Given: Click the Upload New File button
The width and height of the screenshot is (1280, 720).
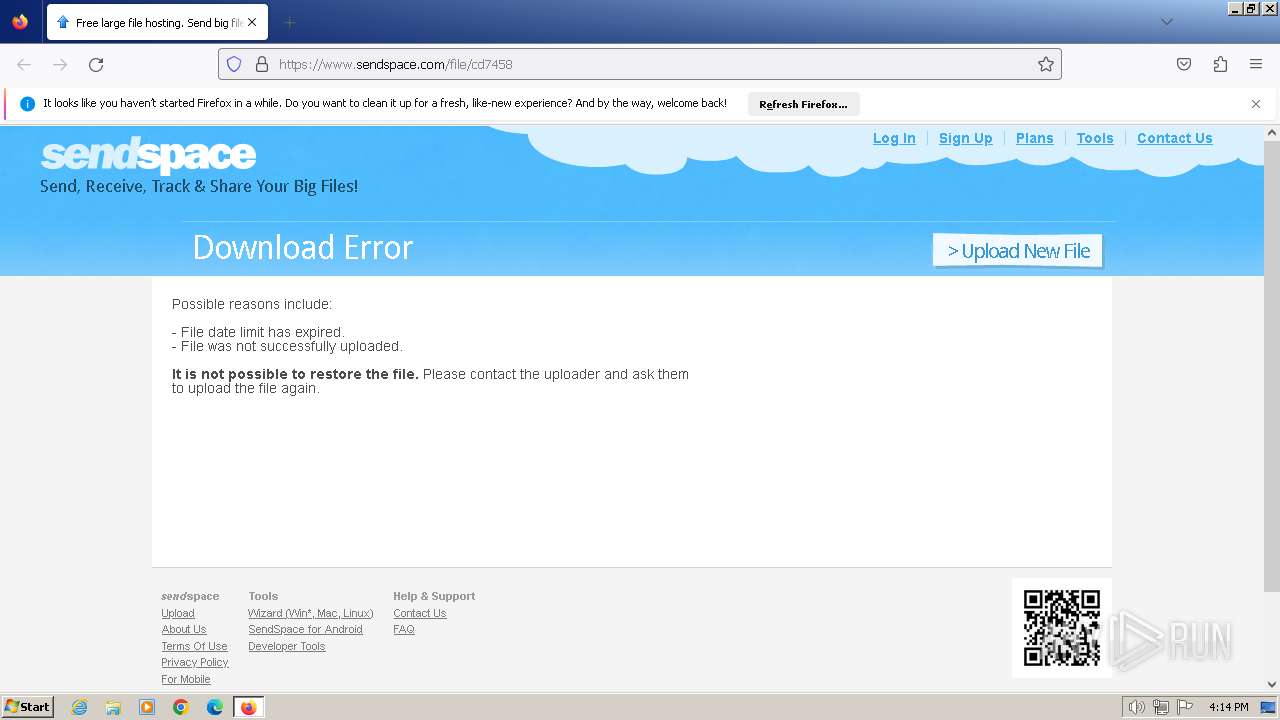Looking at the screenshot, I should [x=1018, y=251].
